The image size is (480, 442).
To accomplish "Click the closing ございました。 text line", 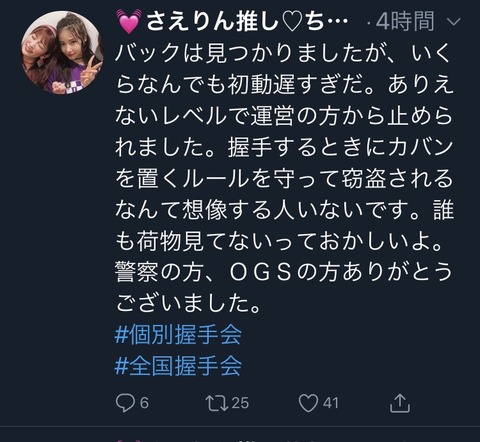I will (188, 303).
